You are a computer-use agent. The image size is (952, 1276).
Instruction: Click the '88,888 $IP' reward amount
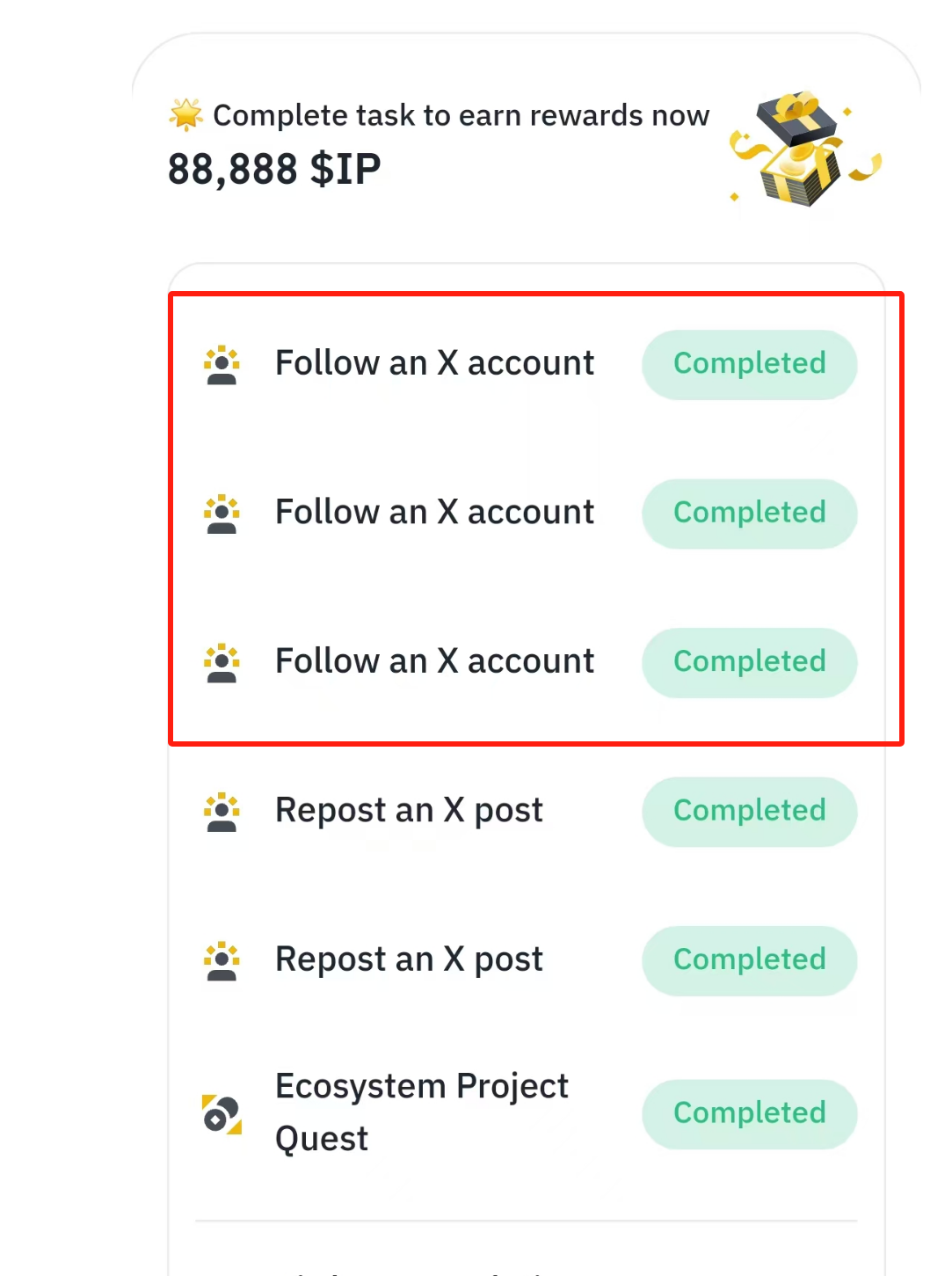pos(274,169)
